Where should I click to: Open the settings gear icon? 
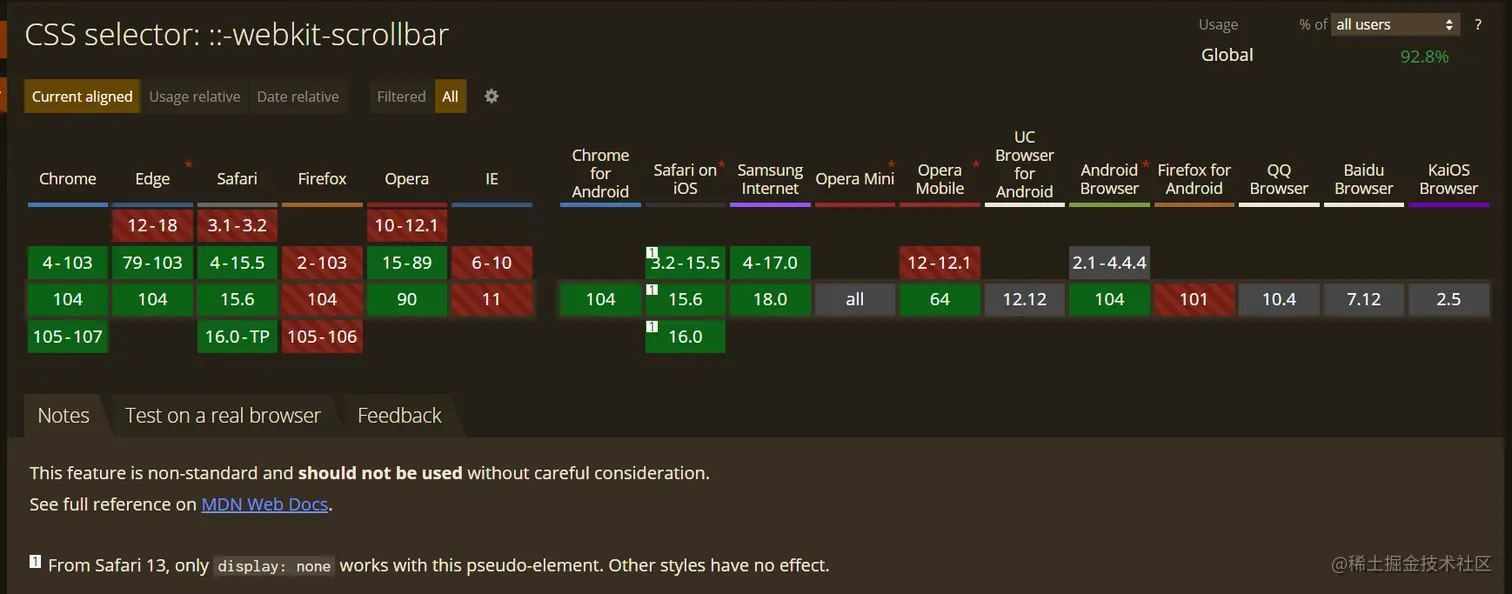(x=491, y=96)
